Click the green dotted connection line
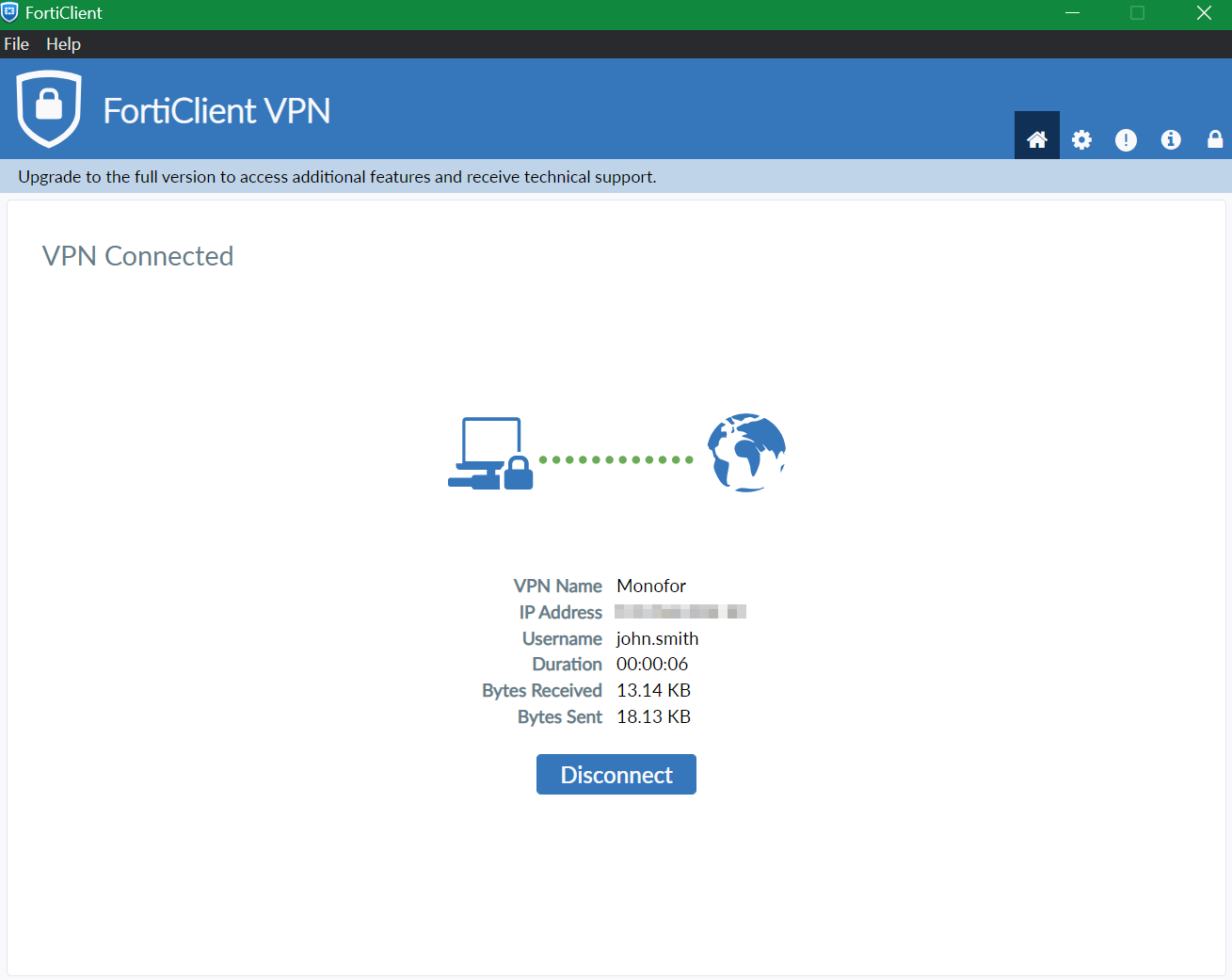This screenshot has height=980, width=1232. point(616,459)
